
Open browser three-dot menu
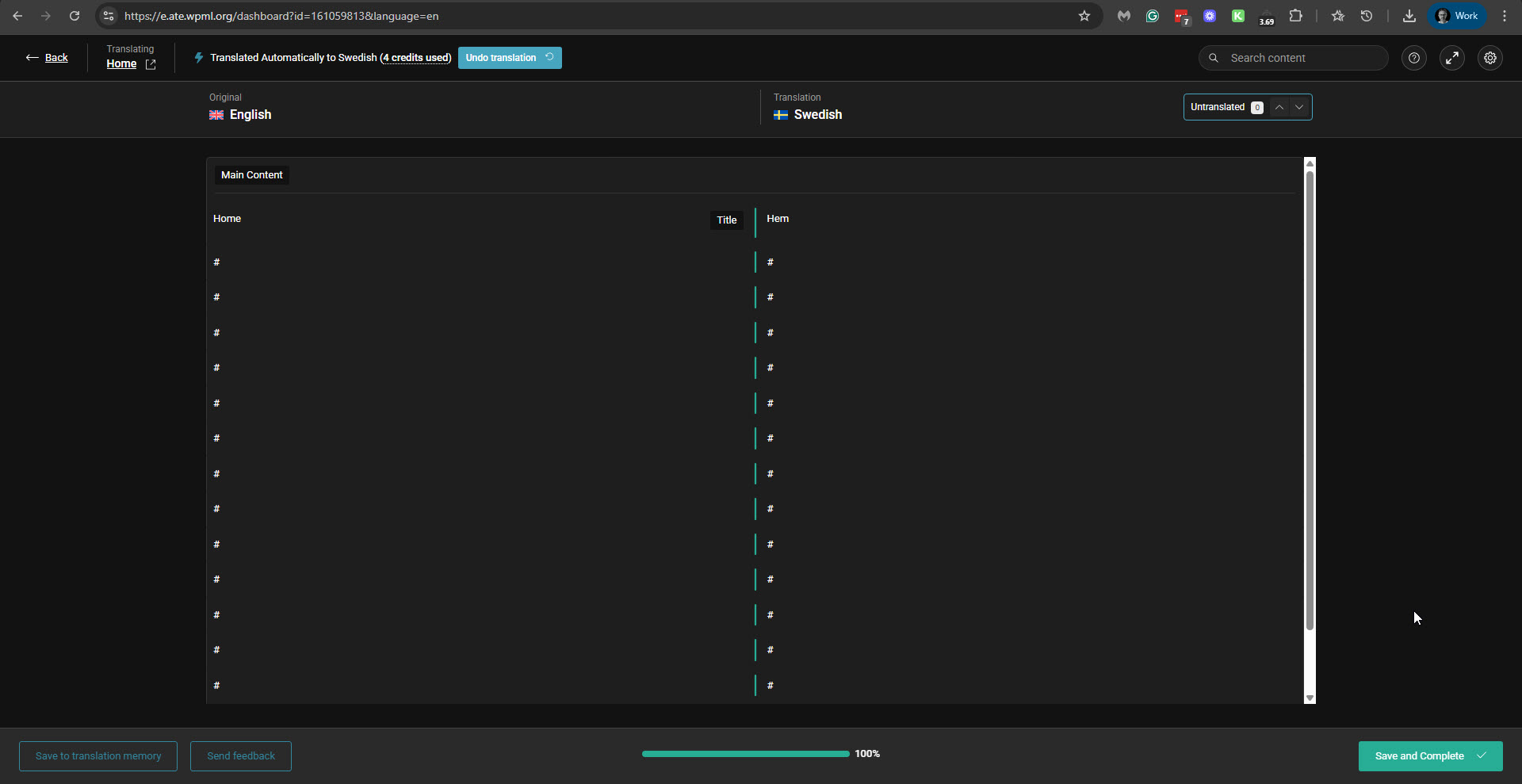point(1504,16)
